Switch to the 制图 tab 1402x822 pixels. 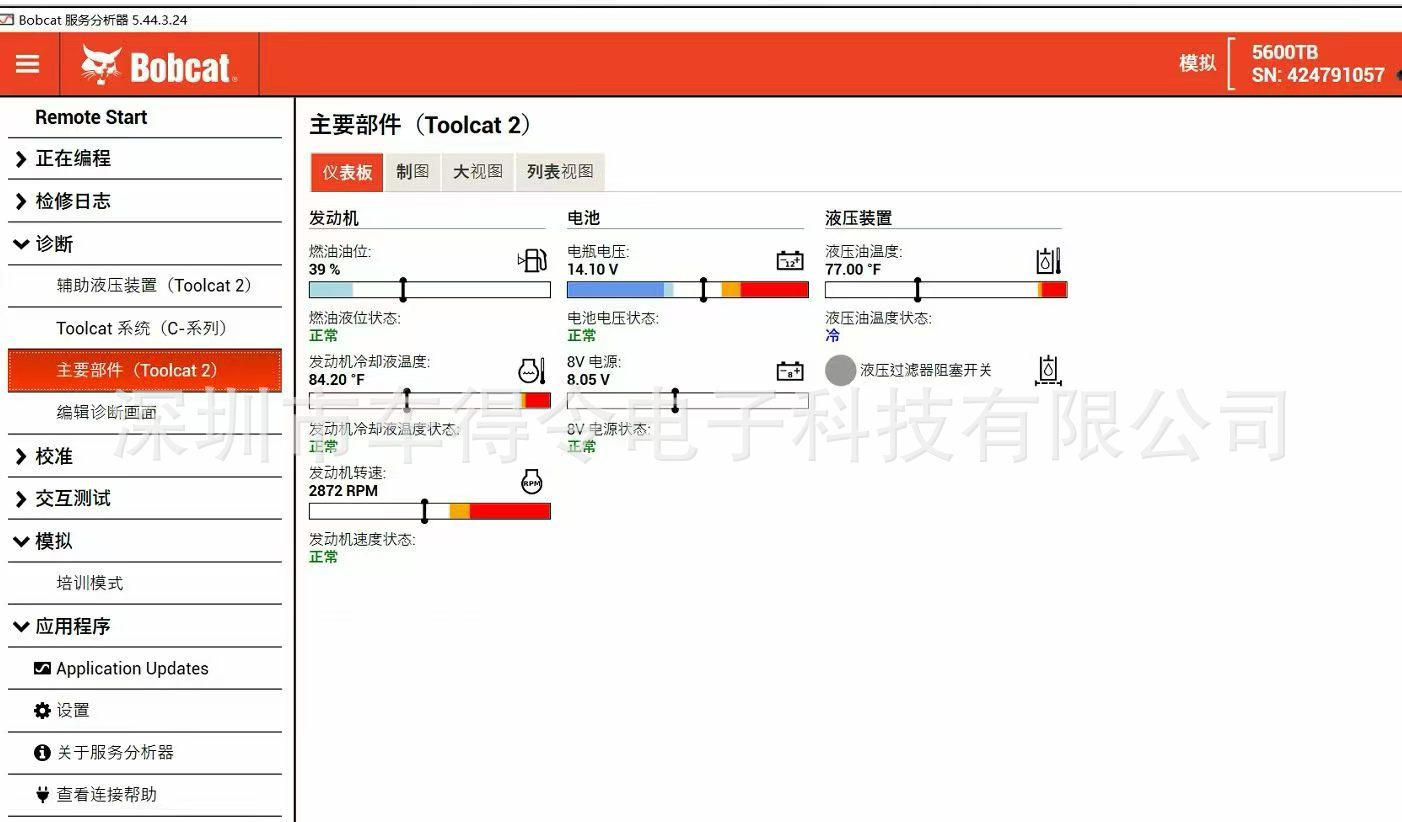pos(412,172)
